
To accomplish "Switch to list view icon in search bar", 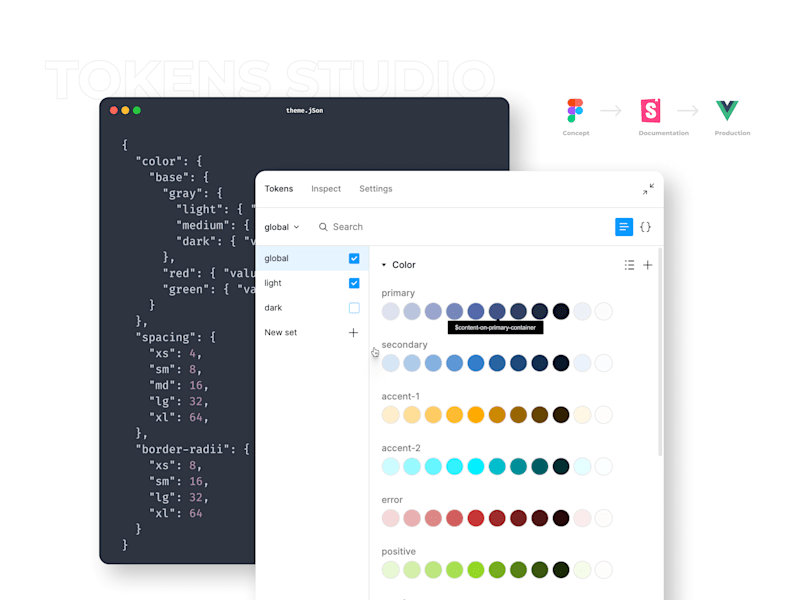I will (x=623, y=227).
